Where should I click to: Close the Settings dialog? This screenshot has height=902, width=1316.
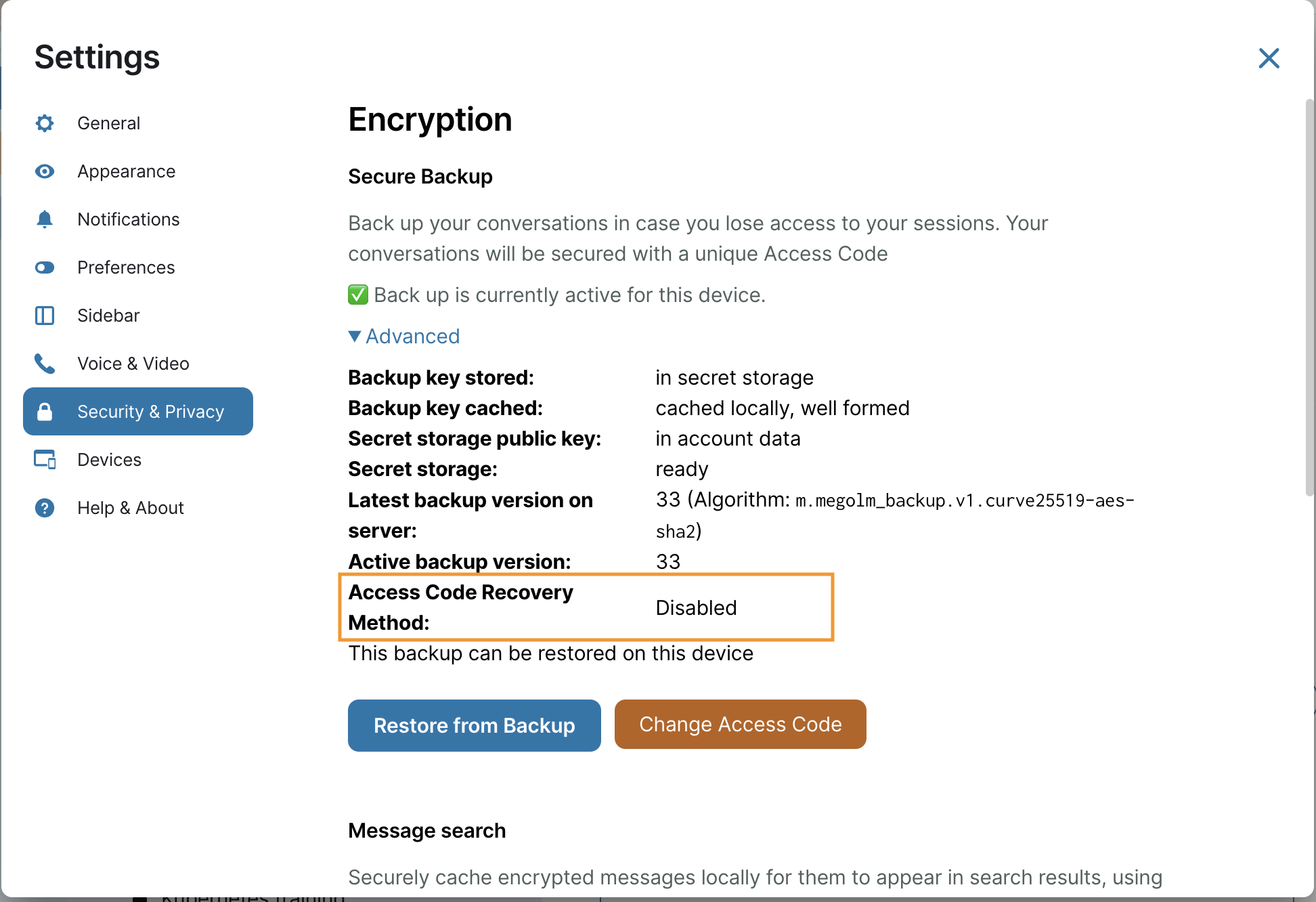tap(1269, 58)
